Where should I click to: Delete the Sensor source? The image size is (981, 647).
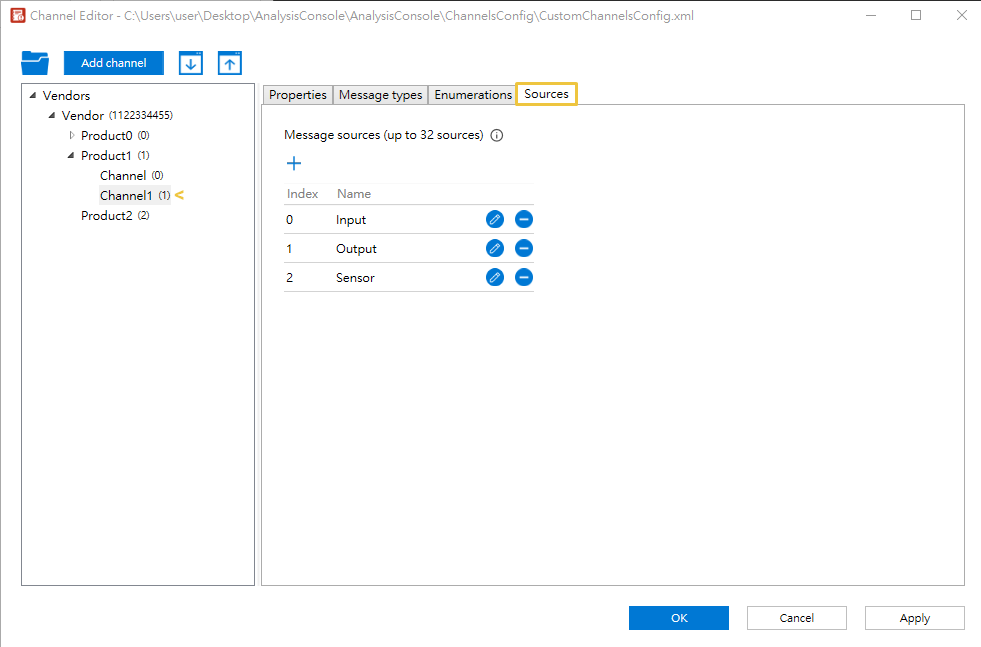point(524,278)
